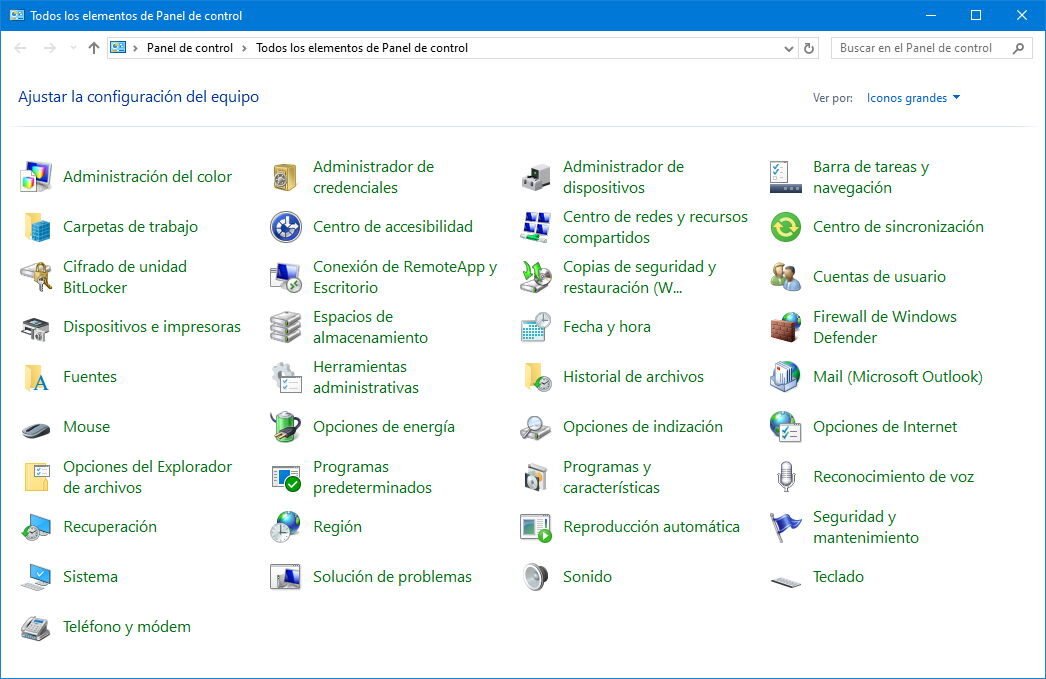Viewport: 1046px width, 679px height.
Task: Open Sonido settings
Action: pyautogui.click(x=587, y=576)
